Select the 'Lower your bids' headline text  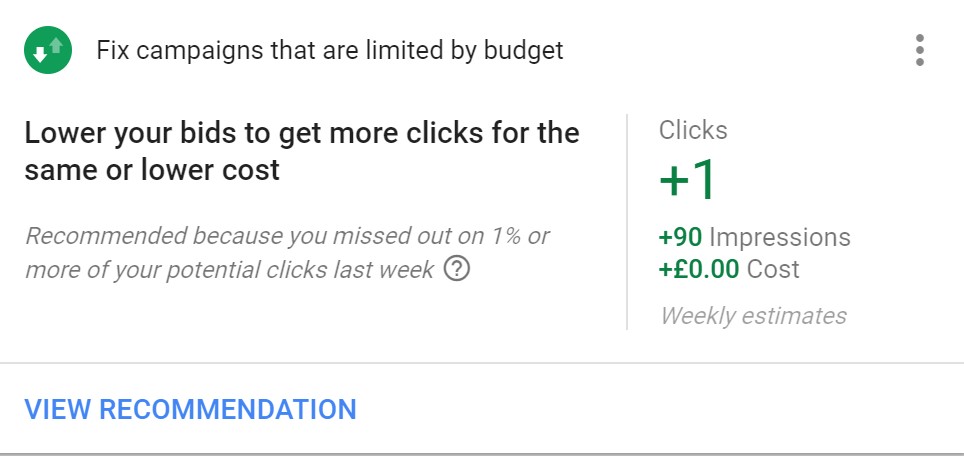302,151
